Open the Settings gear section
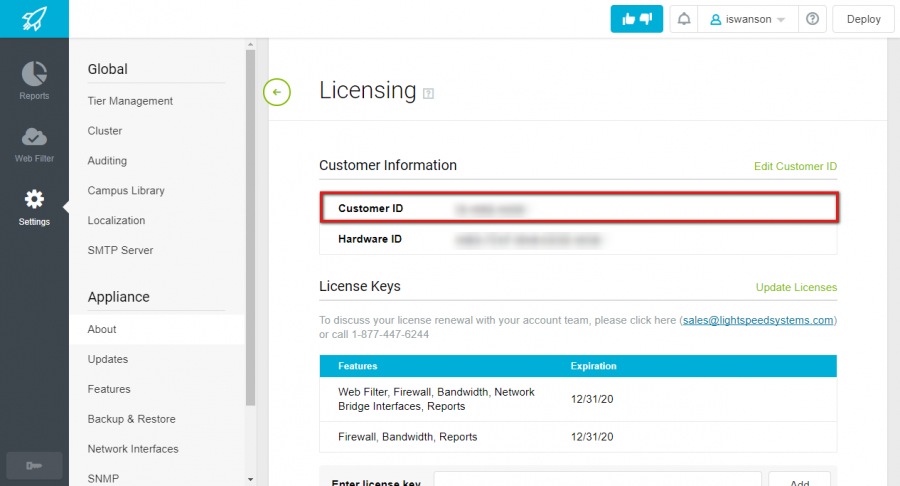This screenshot has height=486, width=900. click(x=34, y=208)
